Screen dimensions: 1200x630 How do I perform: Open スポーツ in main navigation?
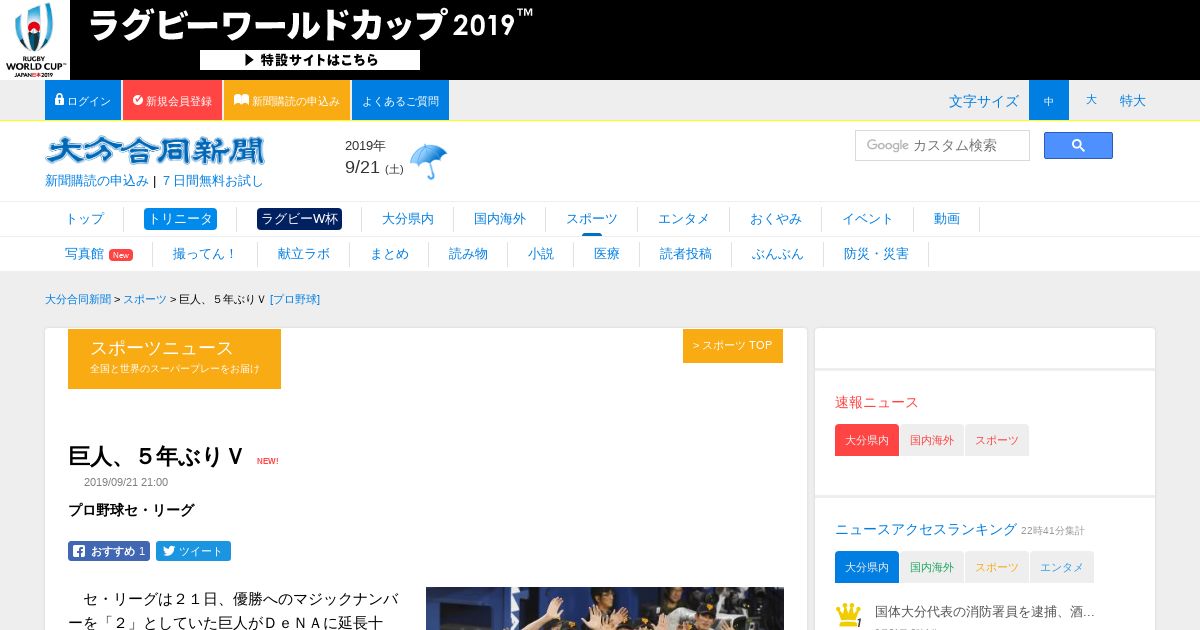click(592, 219)
